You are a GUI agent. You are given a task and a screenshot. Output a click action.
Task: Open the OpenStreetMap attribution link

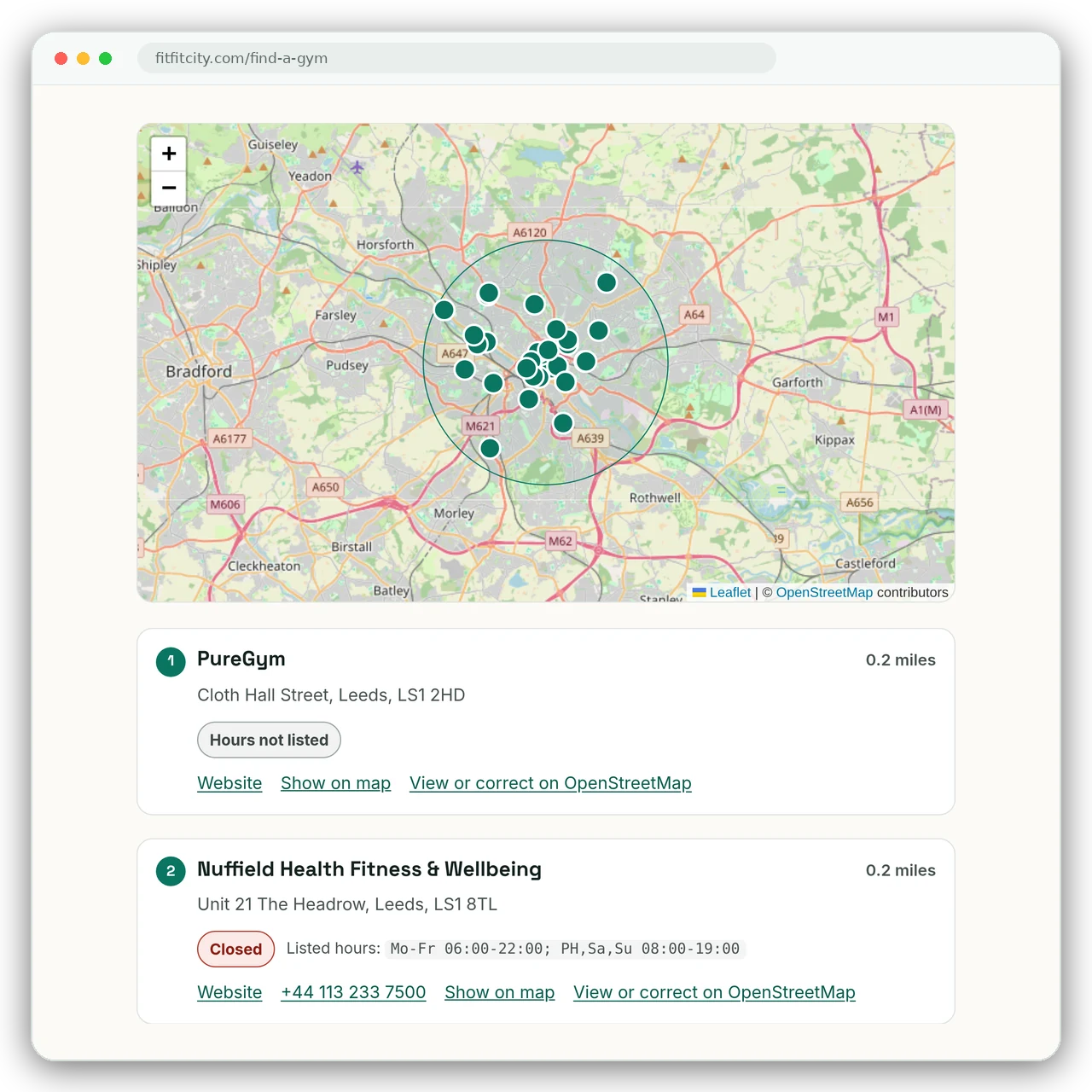[x=824, y=592]
